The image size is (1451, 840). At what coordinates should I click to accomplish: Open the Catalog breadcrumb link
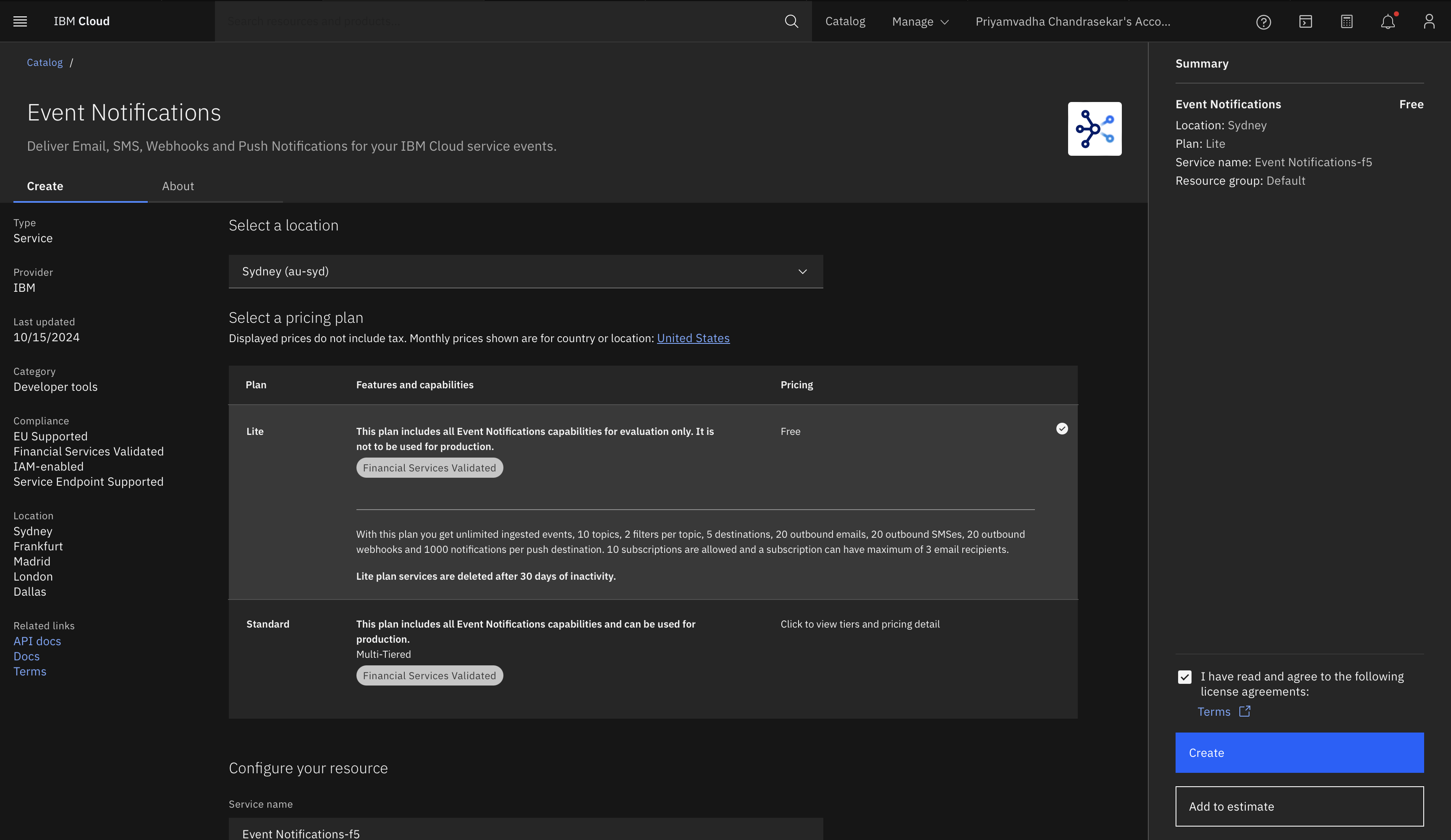click(45, 62)
